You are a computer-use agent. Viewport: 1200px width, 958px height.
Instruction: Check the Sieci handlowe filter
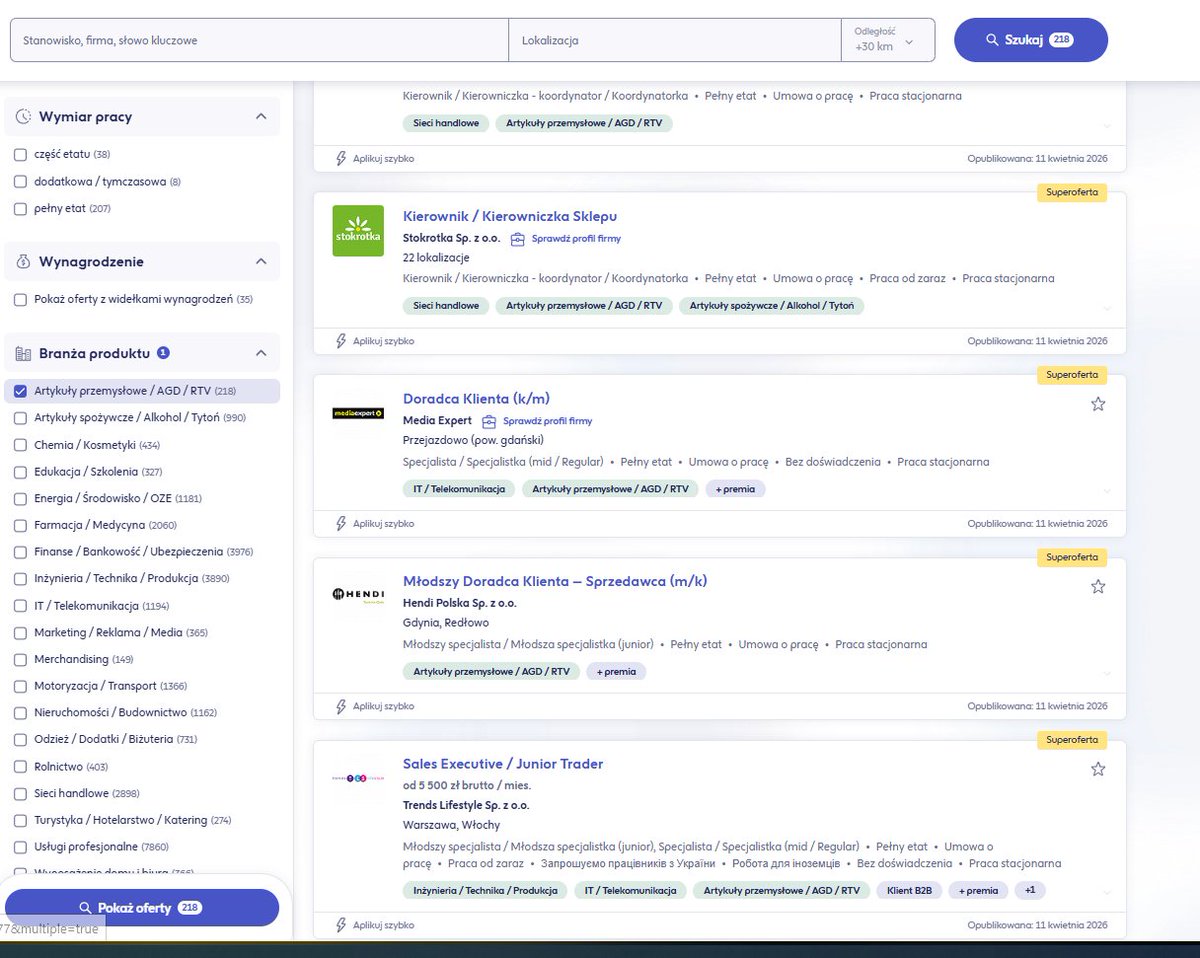click(x=20, y=793)
